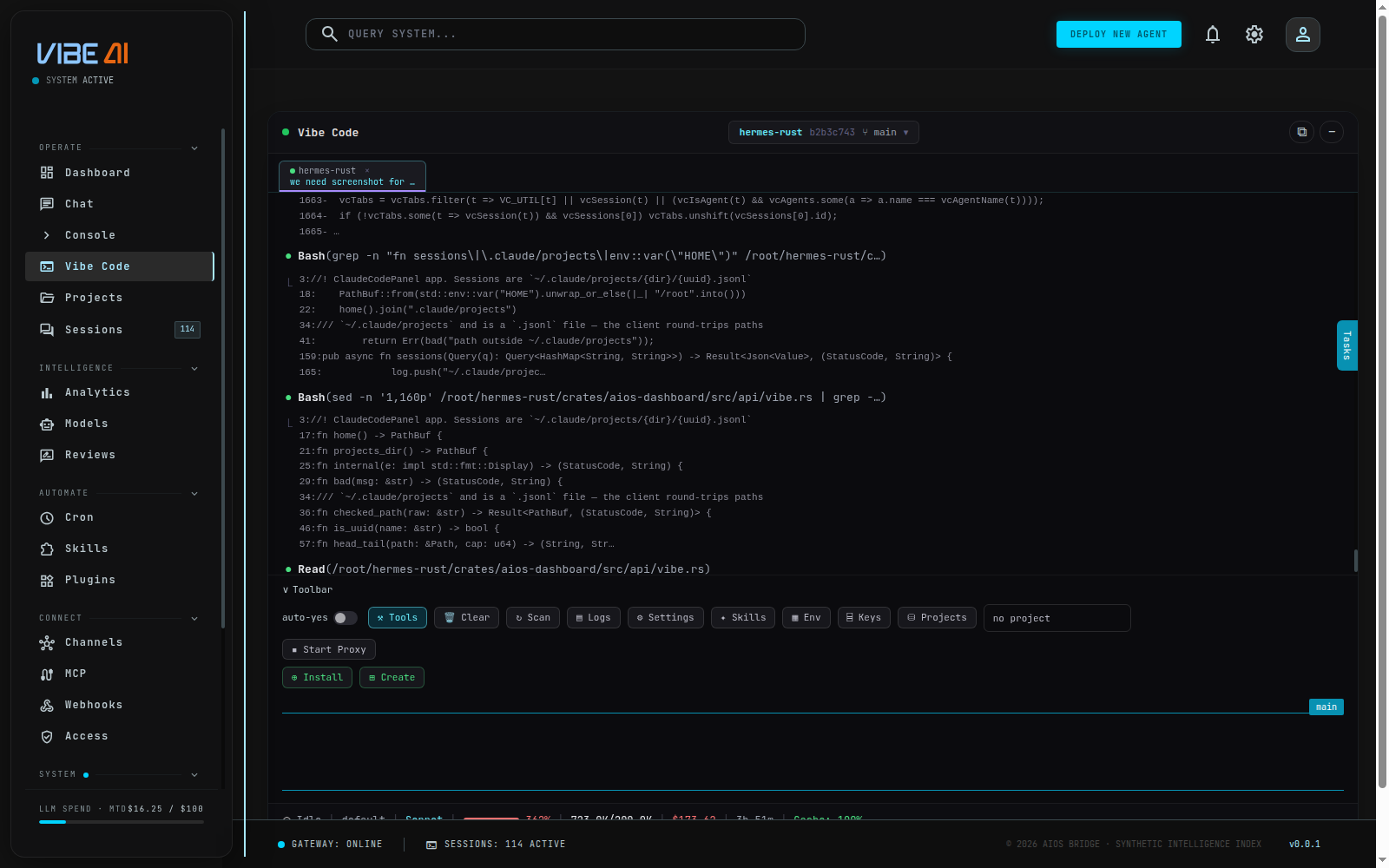Click the Keys button
The height and width of the screenshot is (868, 1389).
864,618
